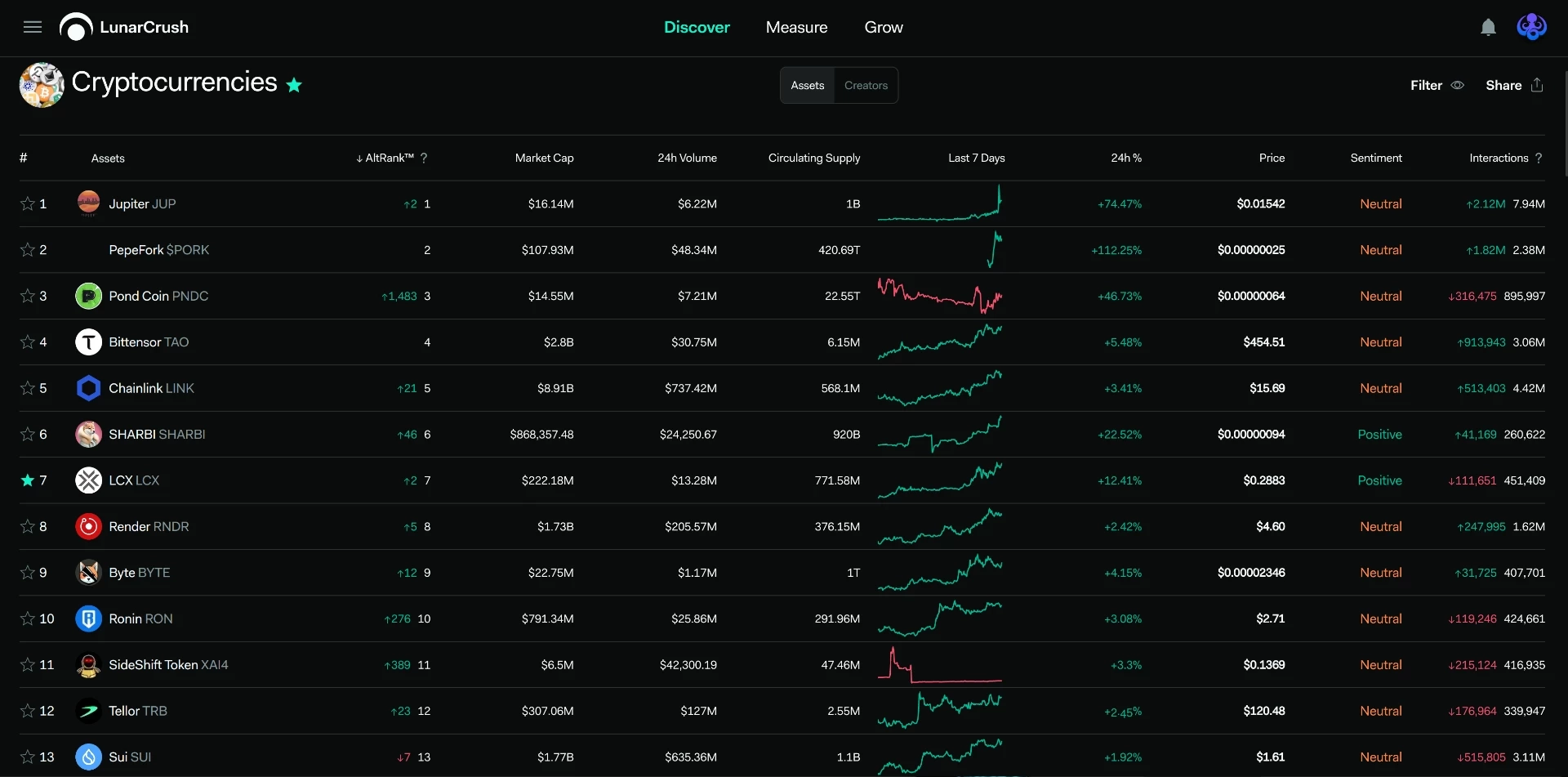Image resolution: width=1568 pixels, height=777 pixels.
Task: Sort by the Market Cap column
Action: tap(544, 159)
